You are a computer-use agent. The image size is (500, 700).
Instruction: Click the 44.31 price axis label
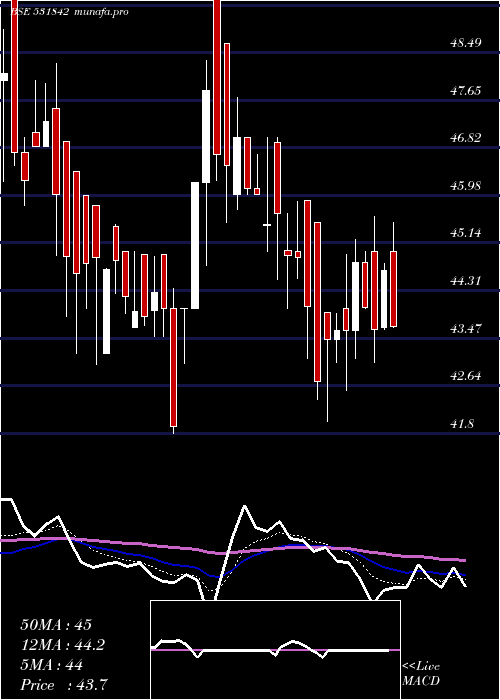point(466,281)
